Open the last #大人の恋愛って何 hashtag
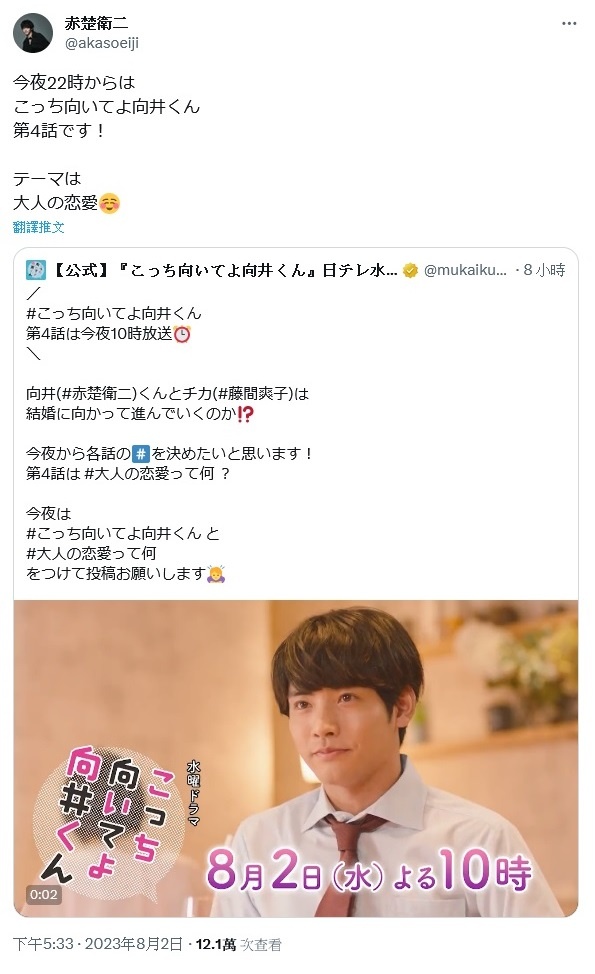 (x=91, y=553)
